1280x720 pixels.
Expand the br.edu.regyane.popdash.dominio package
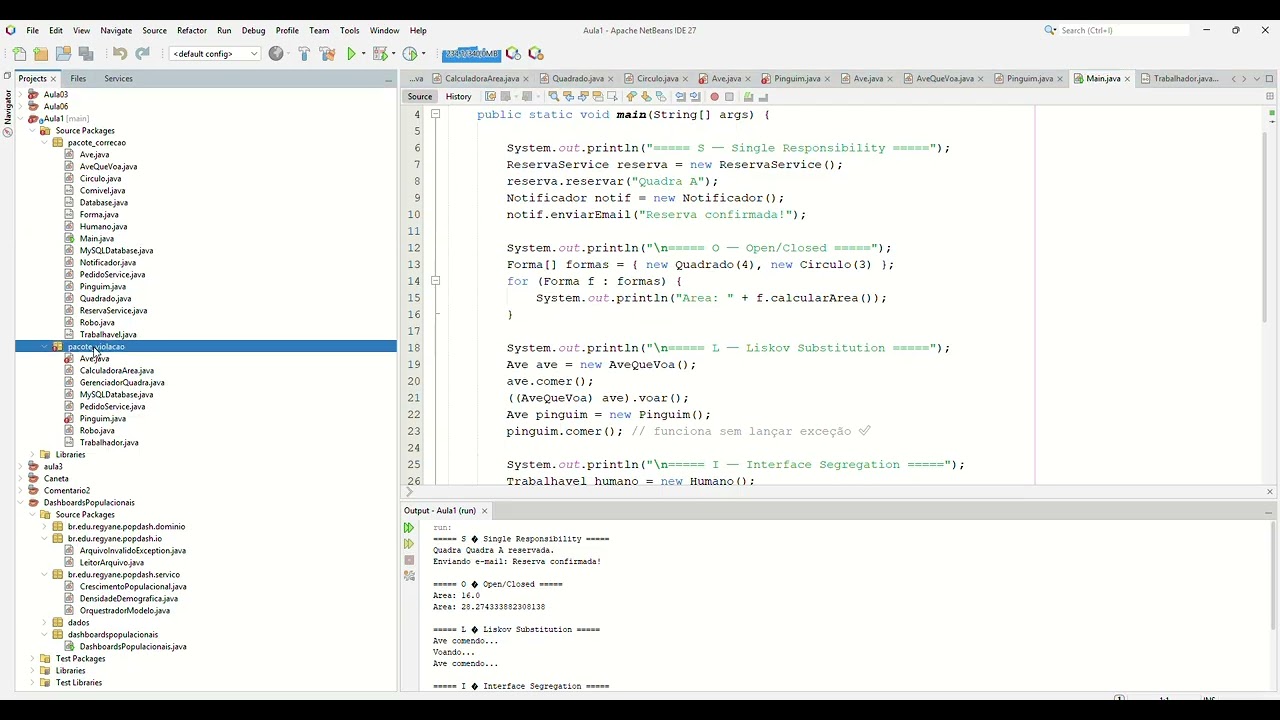(x=45, y=526)
